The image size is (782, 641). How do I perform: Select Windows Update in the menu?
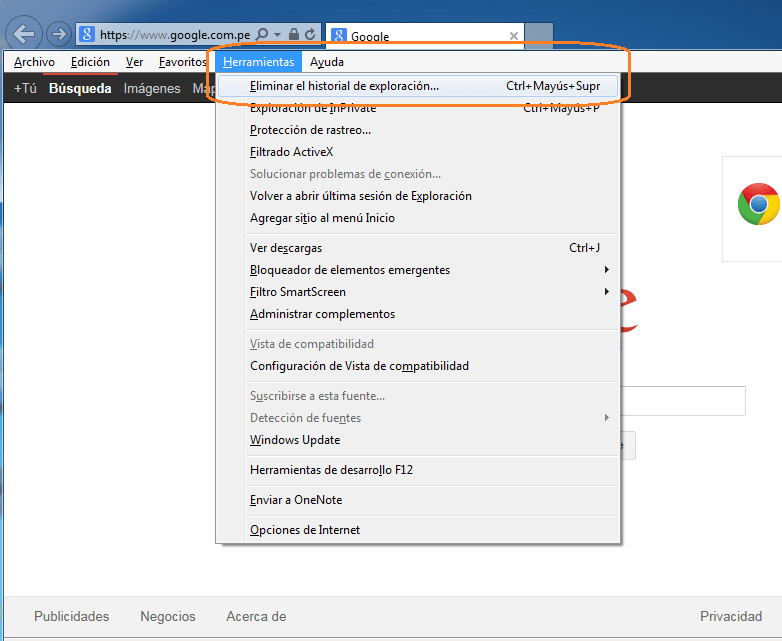tap(295, 440)
